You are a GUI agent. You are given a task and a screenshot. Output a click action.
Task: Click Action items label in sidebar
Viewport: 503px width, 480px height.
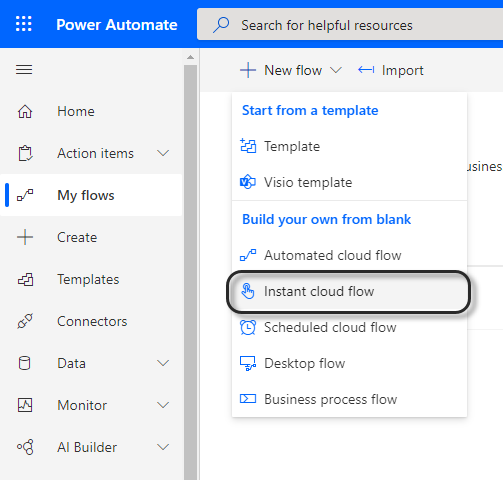pos(95,153)
